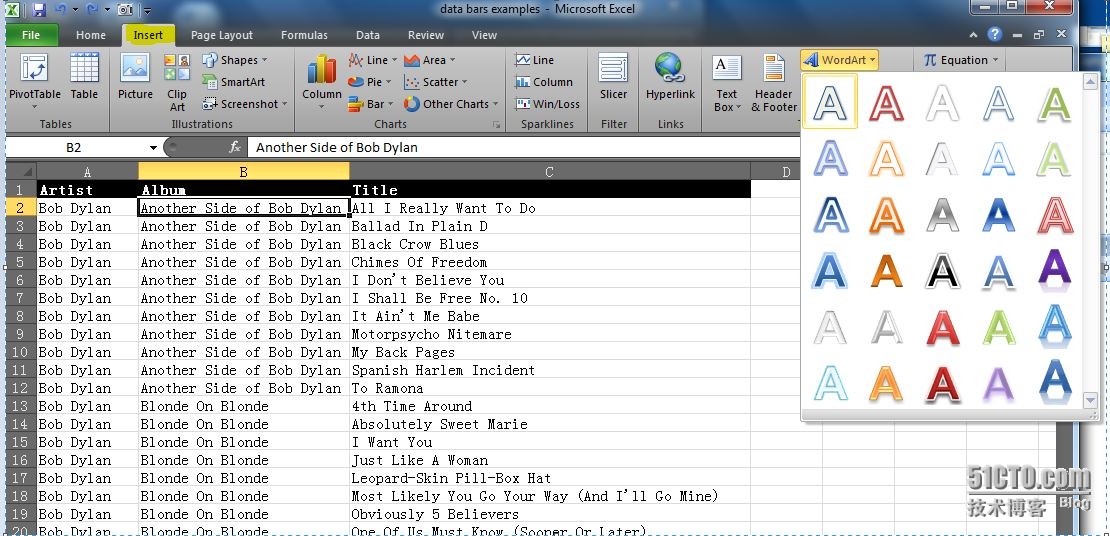Choose the purple WordArt style in fourth row
The width and height of the screenshot is (1110, 536).
[x=1055, y=269]
